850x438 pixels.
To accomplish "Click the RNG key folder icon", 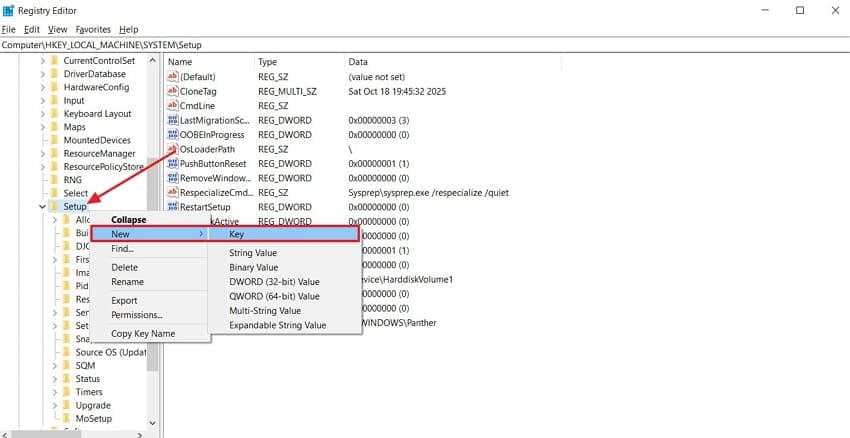I will [54, 179].
